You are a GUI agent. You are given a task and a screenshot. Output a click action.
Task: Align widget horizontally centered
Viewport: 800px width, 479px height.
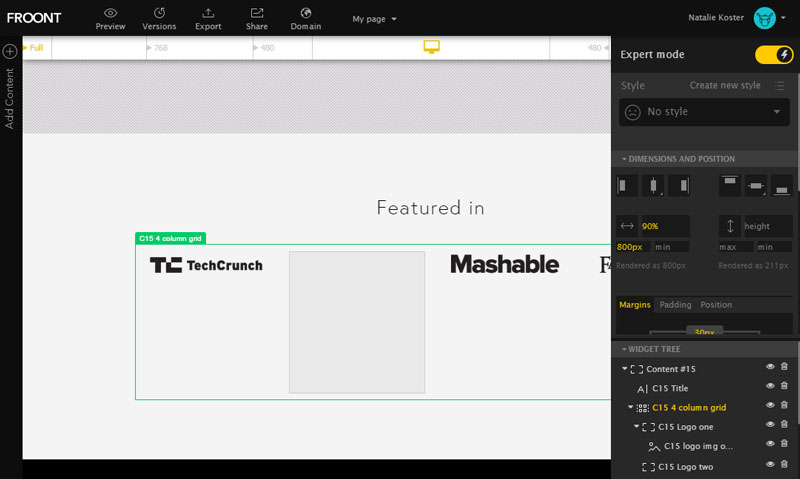pos(653,186)
